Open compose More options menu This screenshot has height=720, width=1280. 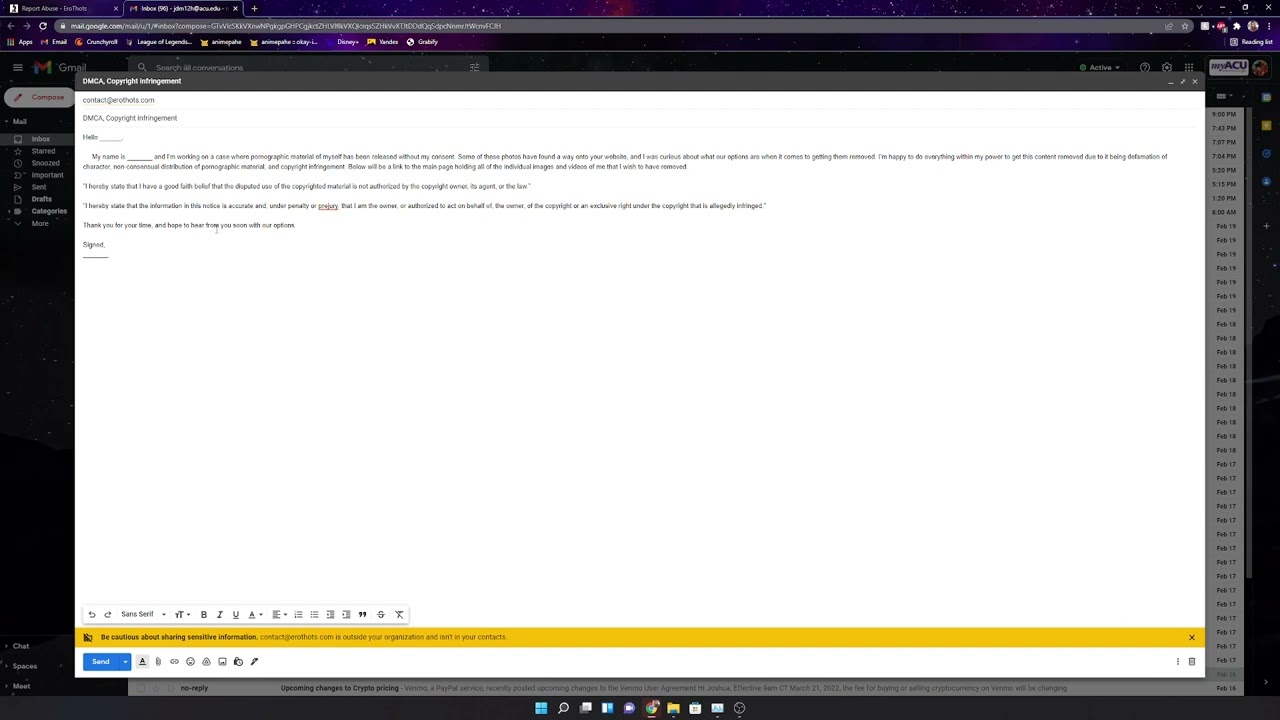(1177, 661)
